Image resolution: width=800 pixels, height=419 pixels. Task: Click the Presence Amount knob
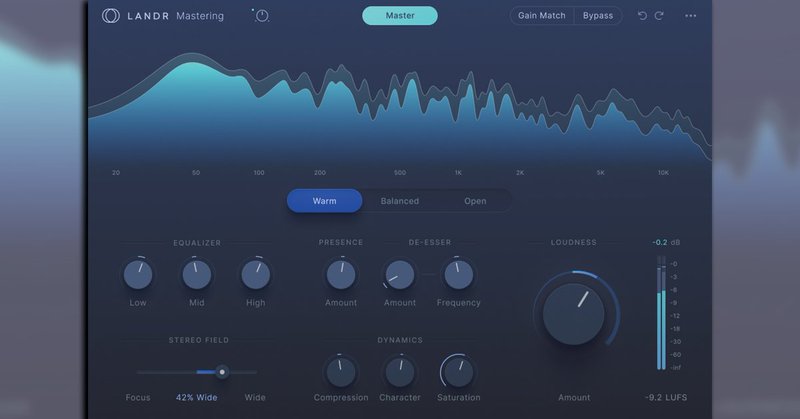point(341,274)
